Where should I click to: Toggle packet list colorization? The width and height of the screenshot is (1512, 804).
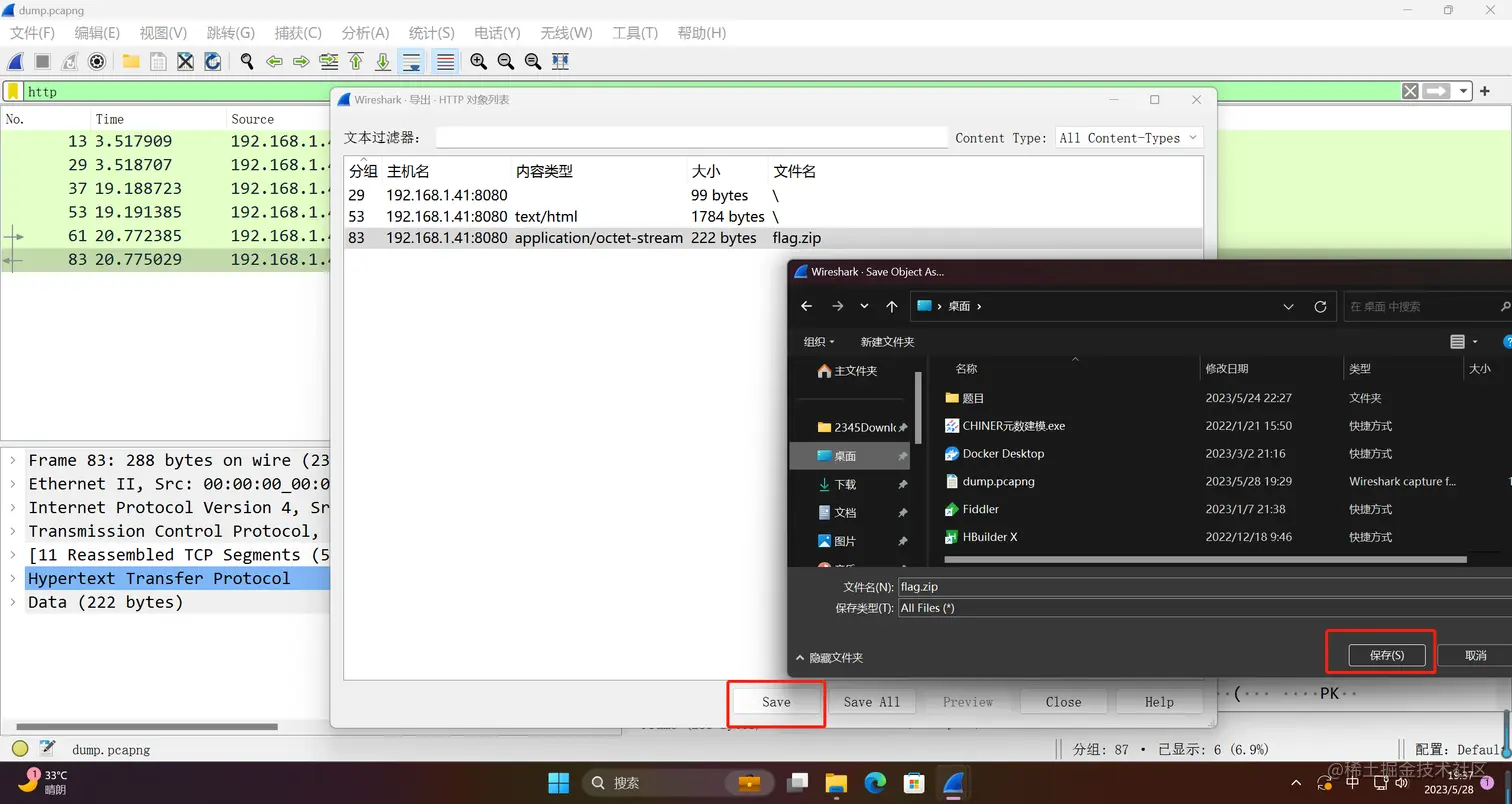(445, 62)
